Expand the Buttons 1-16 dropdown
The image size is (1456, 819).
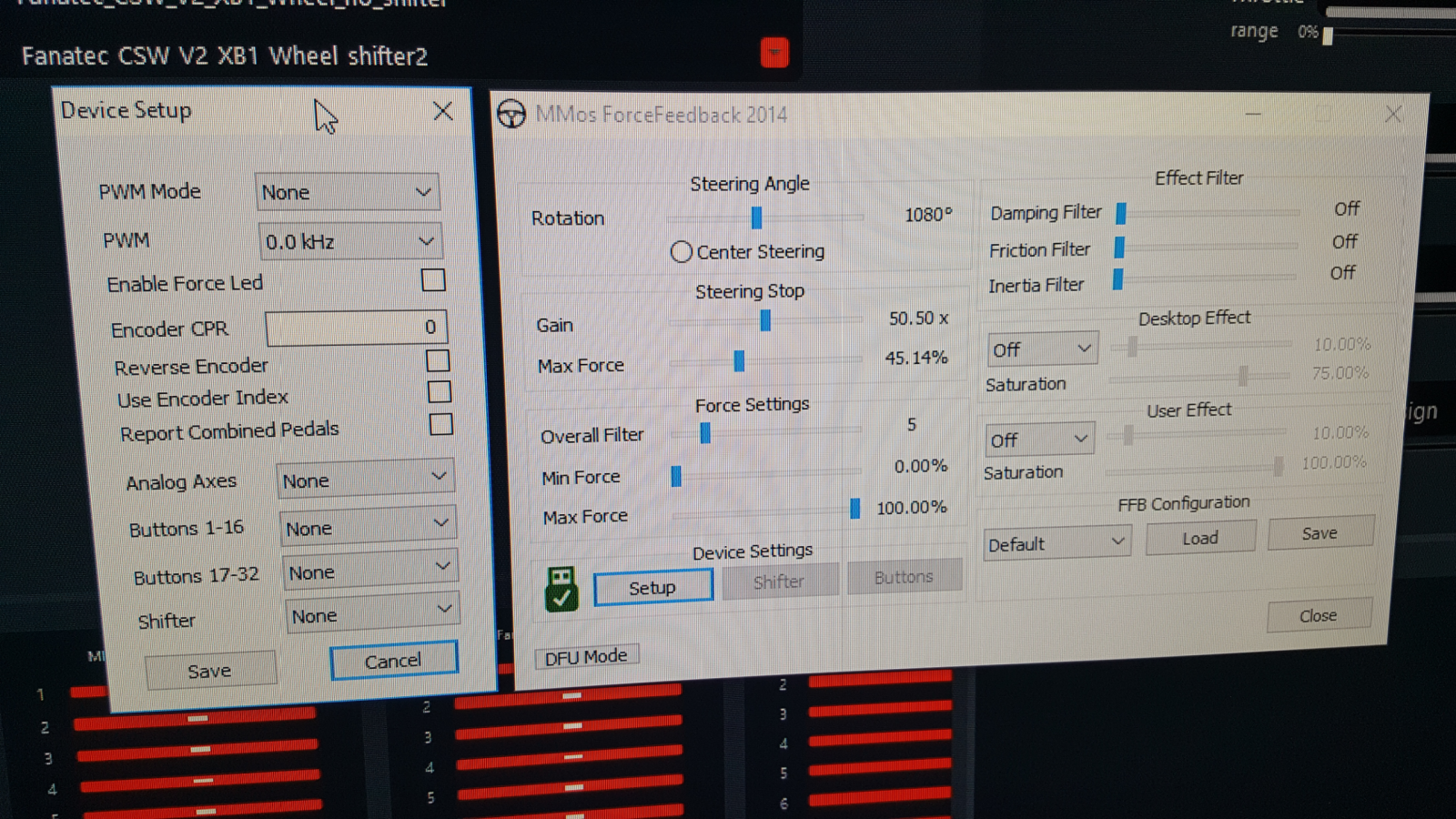pyautogui.click(x=369, y=528)
